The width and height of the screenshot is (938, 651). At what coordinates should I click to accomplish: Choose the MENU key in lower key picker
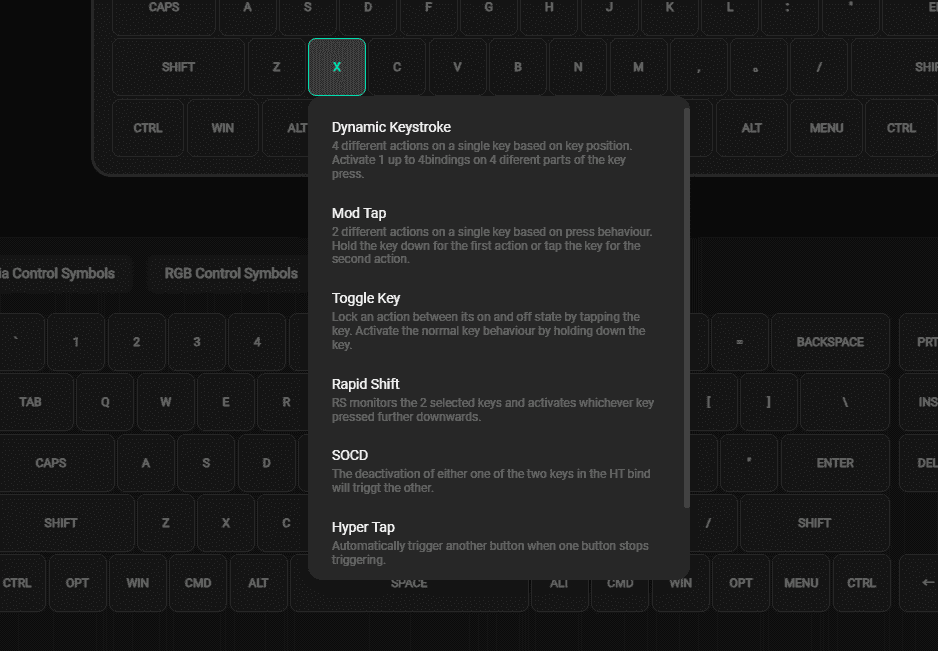coord(801,583)
